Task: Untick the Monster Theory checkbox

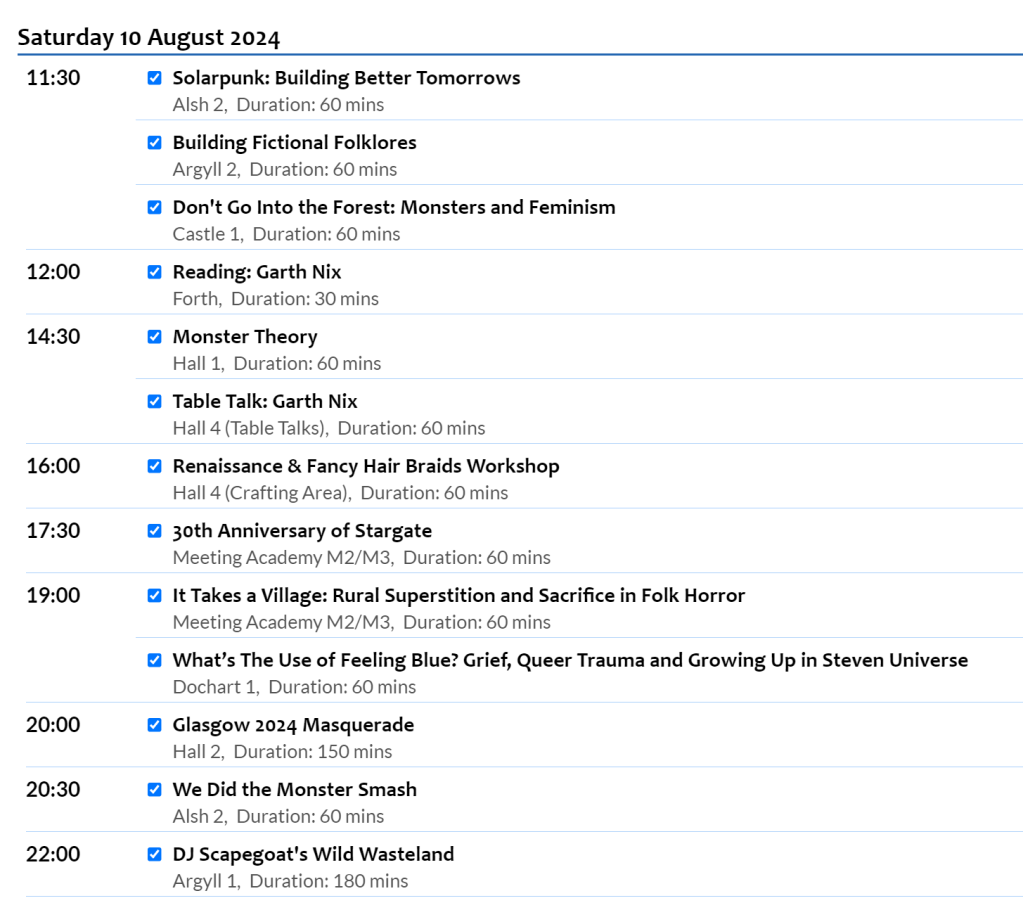Action: tap(154, 337)
